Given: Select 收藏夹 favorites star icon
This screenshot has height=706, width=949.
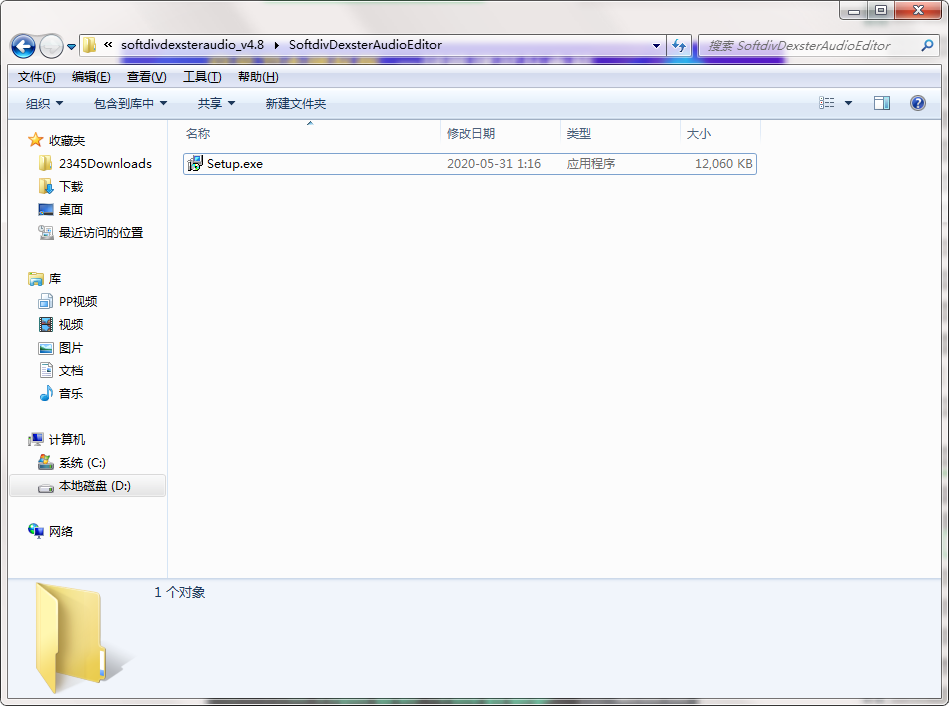Looking at the screenshot, I should pos(36,140).
